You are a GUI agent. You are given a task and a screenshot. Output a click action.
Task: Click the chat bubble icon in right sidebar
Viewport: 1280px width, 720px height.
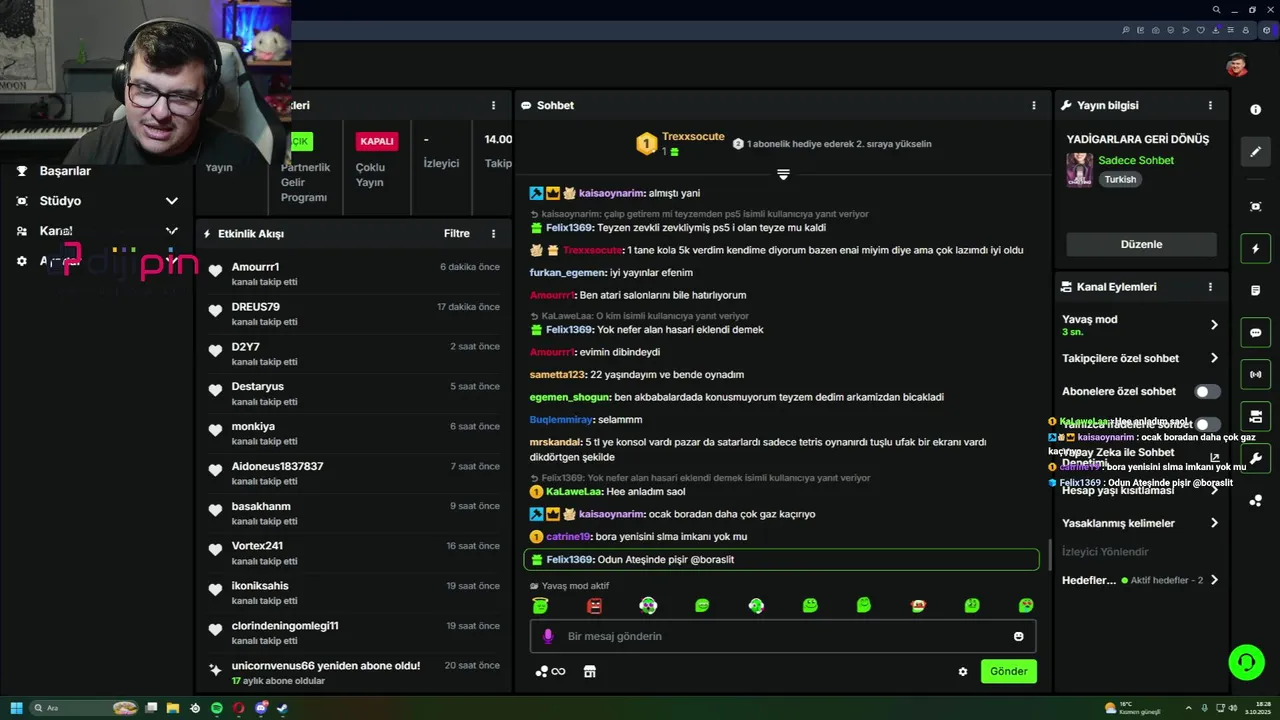pyautogui.click(x=1256, y=333)
